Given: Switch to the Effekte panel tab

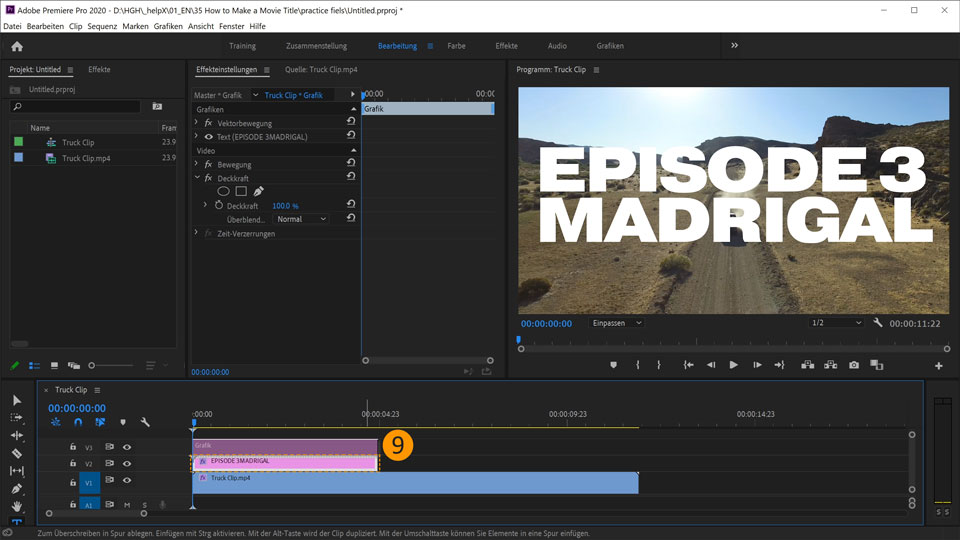Looking at the screenshot, I should [99, 70].
